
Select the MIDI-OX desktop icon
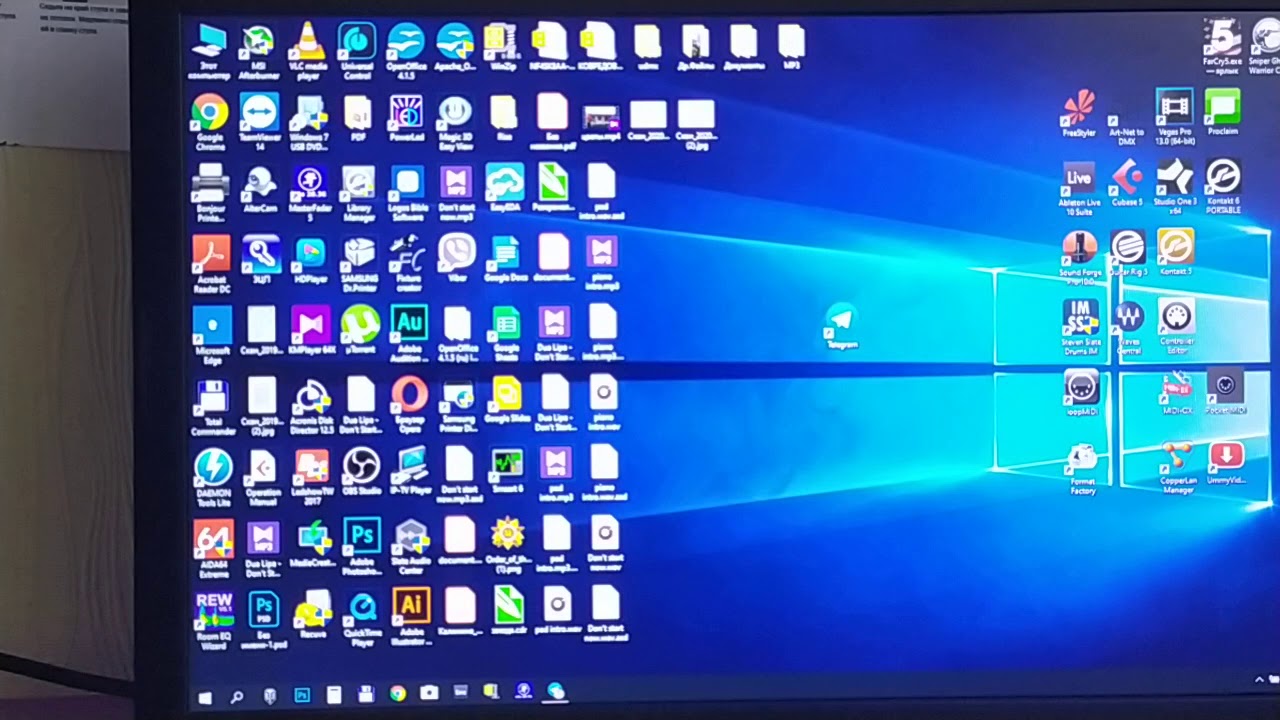(x=1177, y=392)
